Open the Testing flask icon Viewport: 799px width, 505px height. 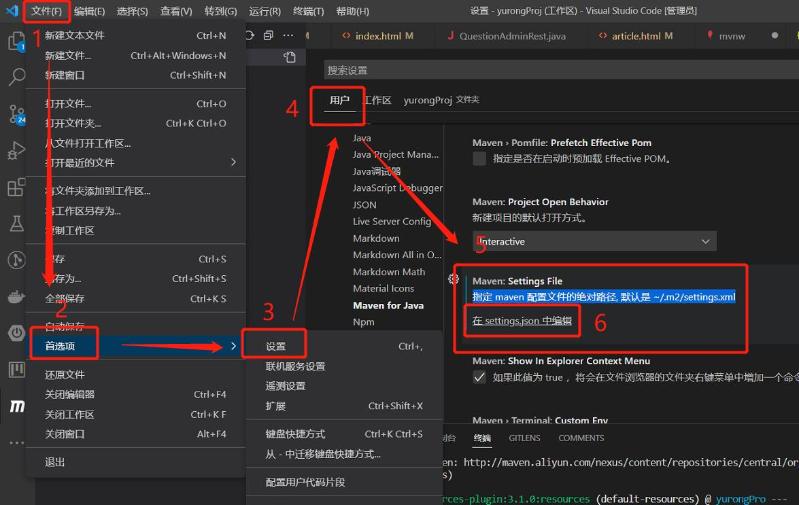click(x=16, y=223)
